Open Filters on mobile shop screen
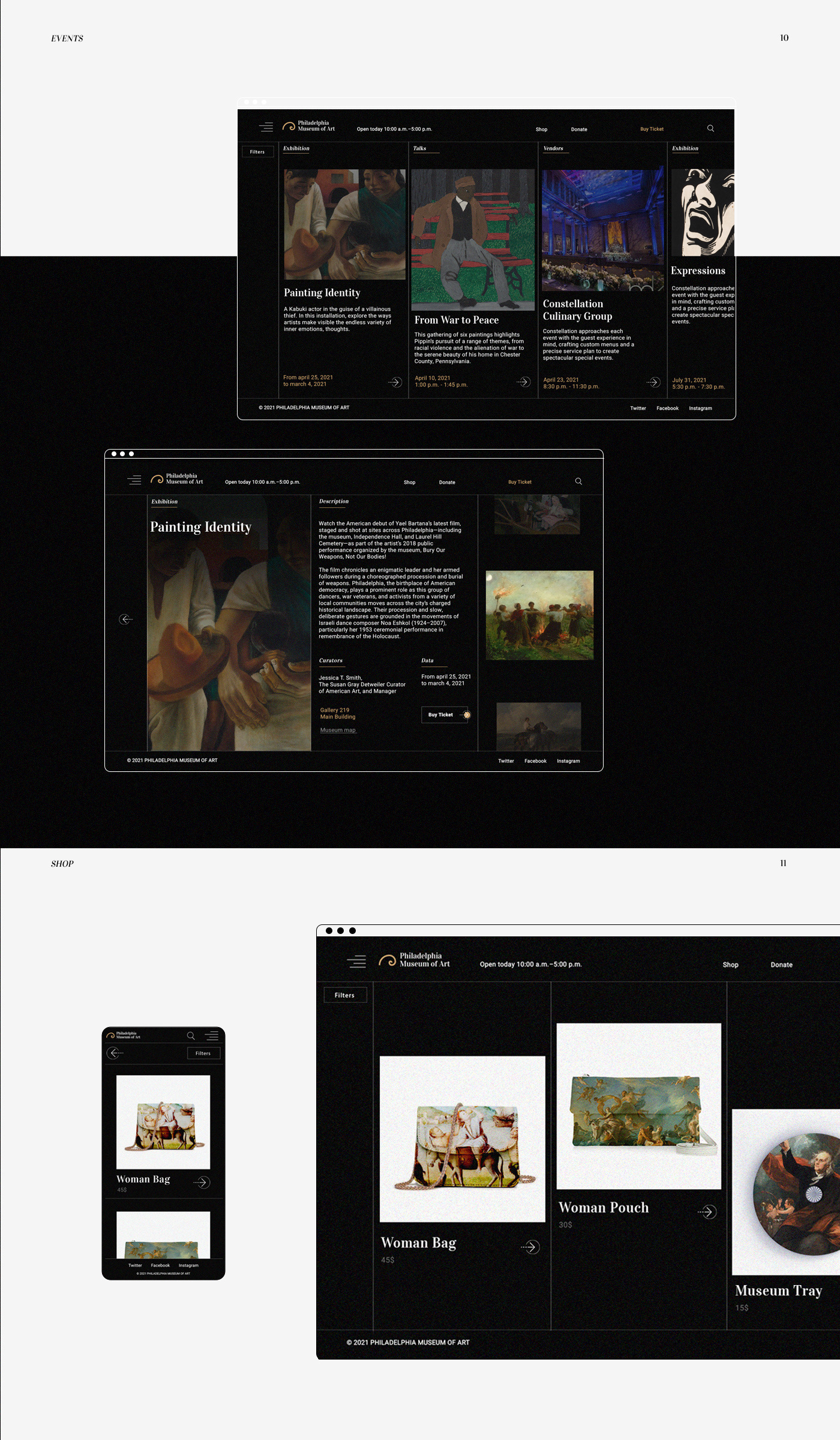The width and height of the screenshot is (840, 1440). [203, 1053]
